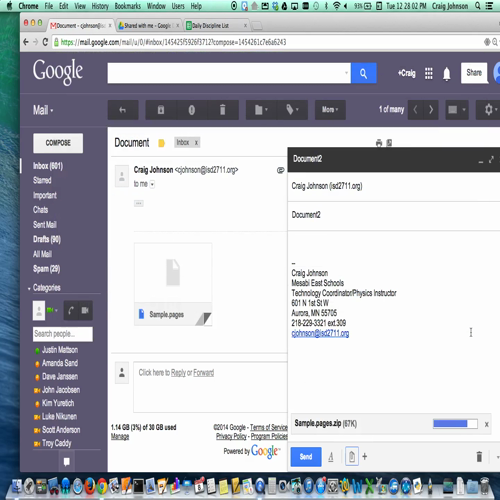Open the settings gear menu
Screen dimensions: 500x500
point(490,110)
